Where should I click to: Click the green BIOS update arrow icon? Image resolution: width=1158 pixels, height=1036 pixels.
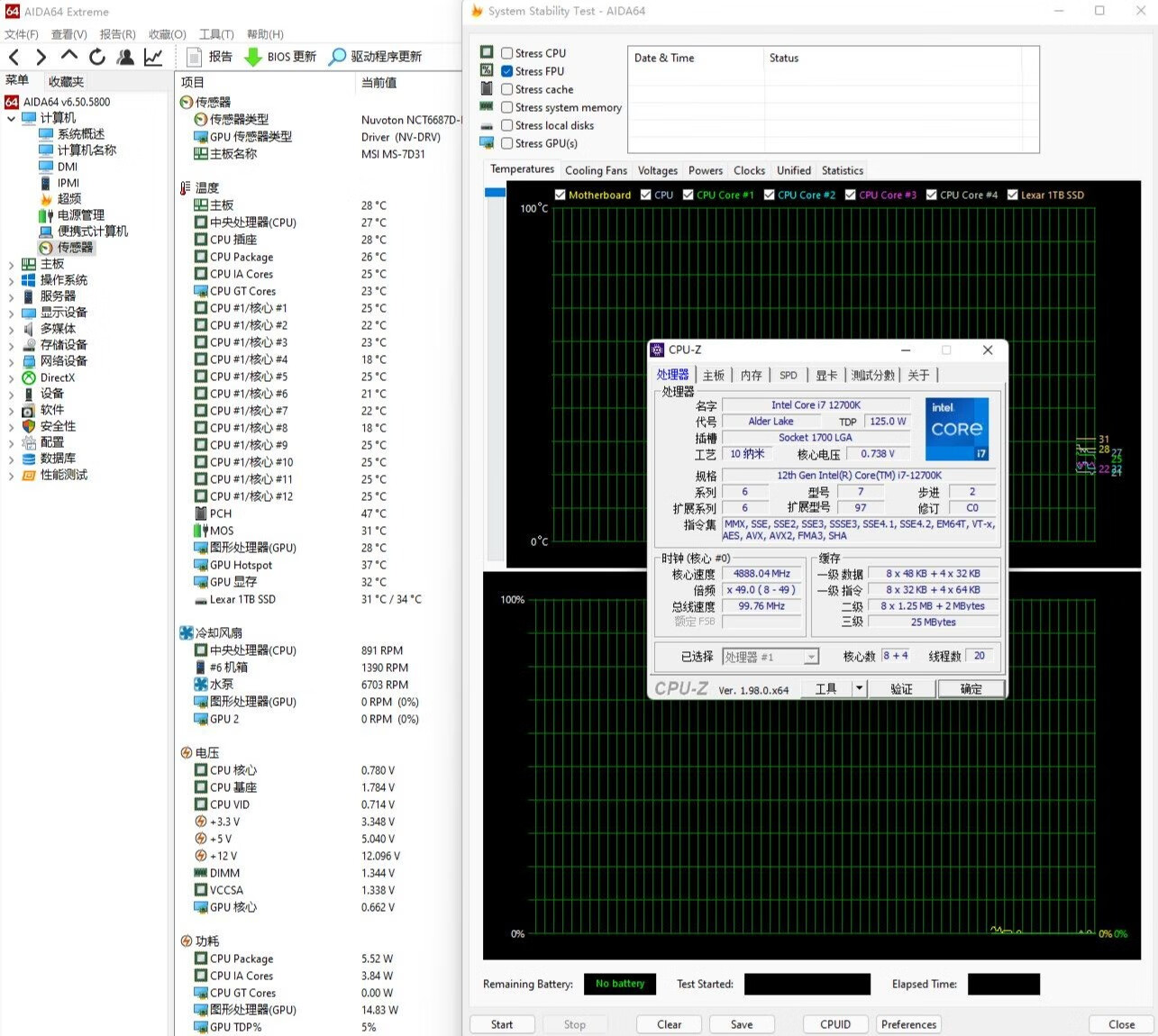253,57
